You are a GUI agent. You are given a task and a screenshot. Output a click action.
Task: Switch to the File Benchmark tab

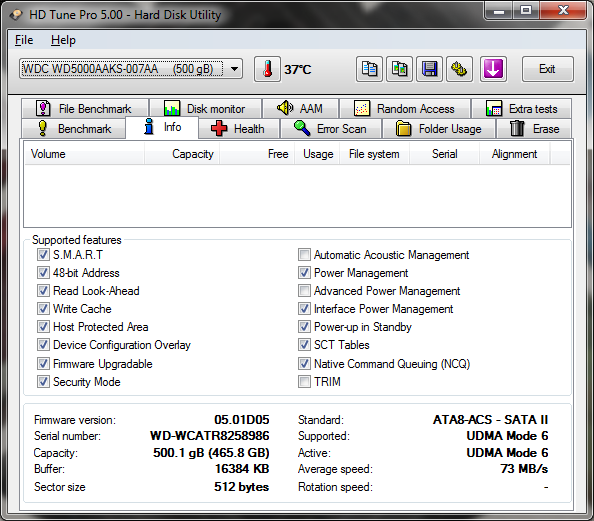point(85,109)
